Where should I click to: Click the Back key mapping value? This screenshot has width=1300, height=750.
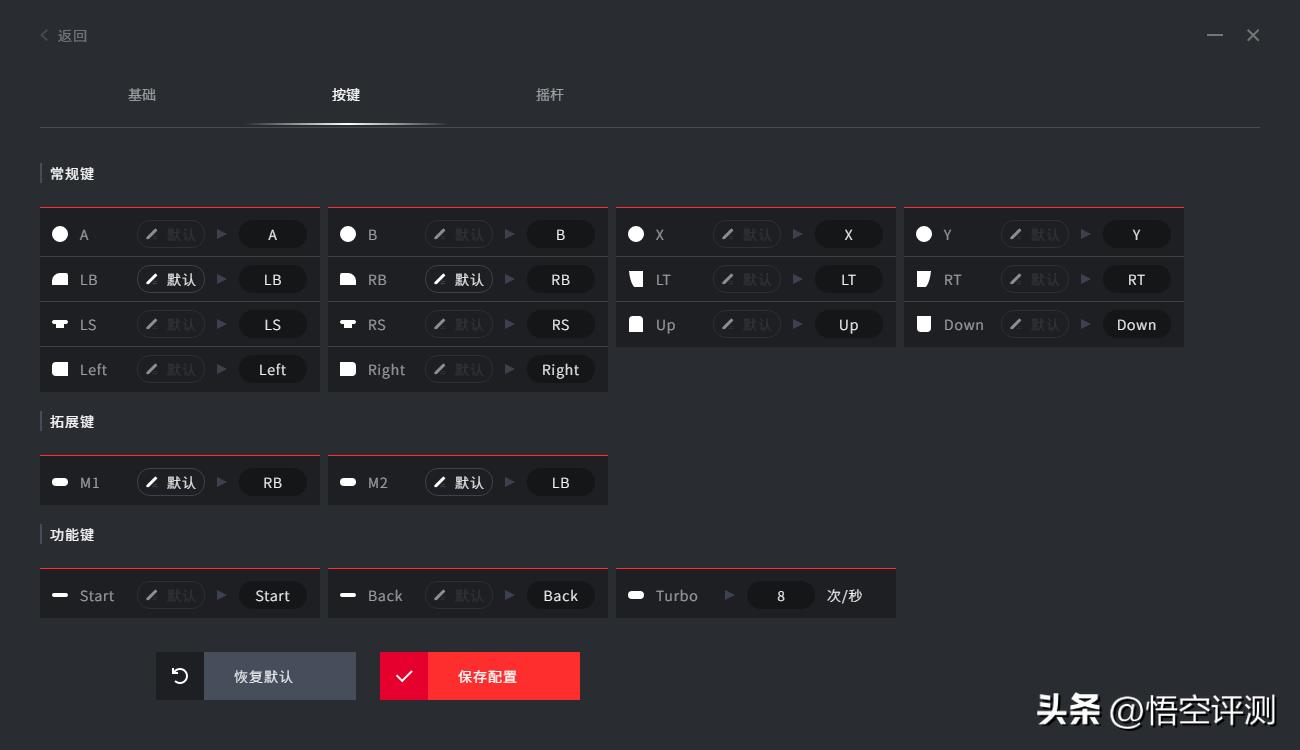click(x=561, y=595)
